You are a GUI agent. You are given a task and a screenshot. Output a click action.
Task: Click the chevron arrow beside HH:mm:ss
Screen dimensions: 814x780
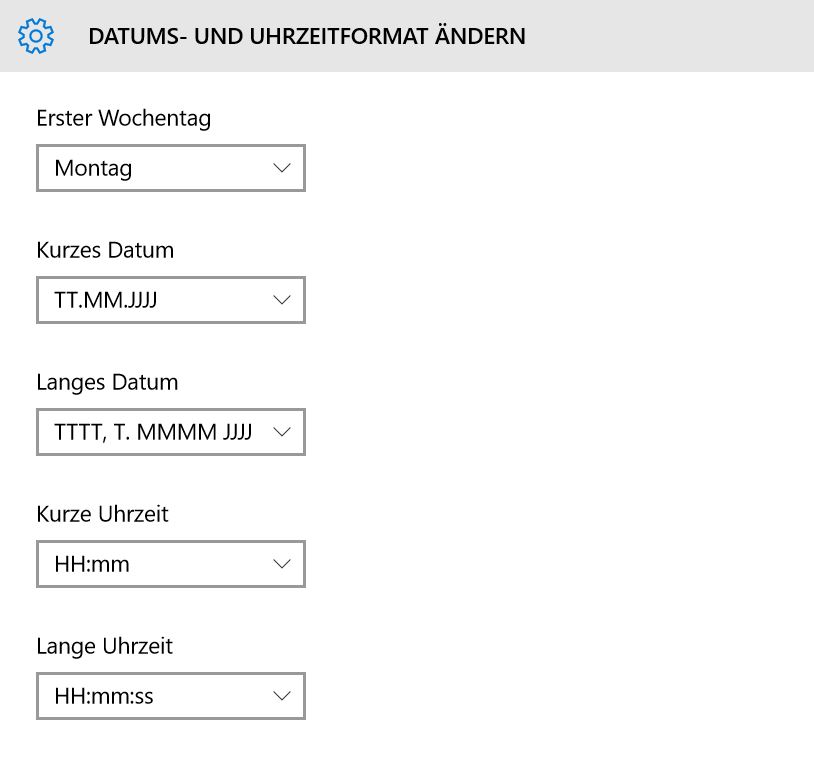[282, 696]
